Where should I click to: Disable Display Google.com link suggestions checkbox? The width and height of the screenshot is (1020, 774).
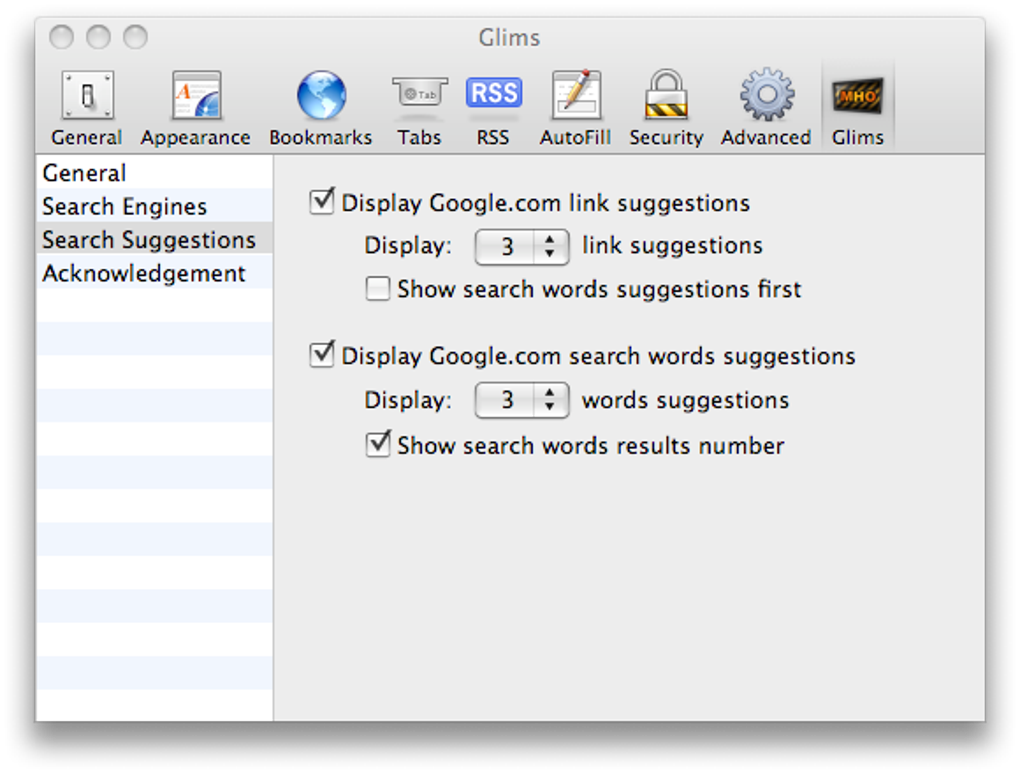[x=322, y=203]
